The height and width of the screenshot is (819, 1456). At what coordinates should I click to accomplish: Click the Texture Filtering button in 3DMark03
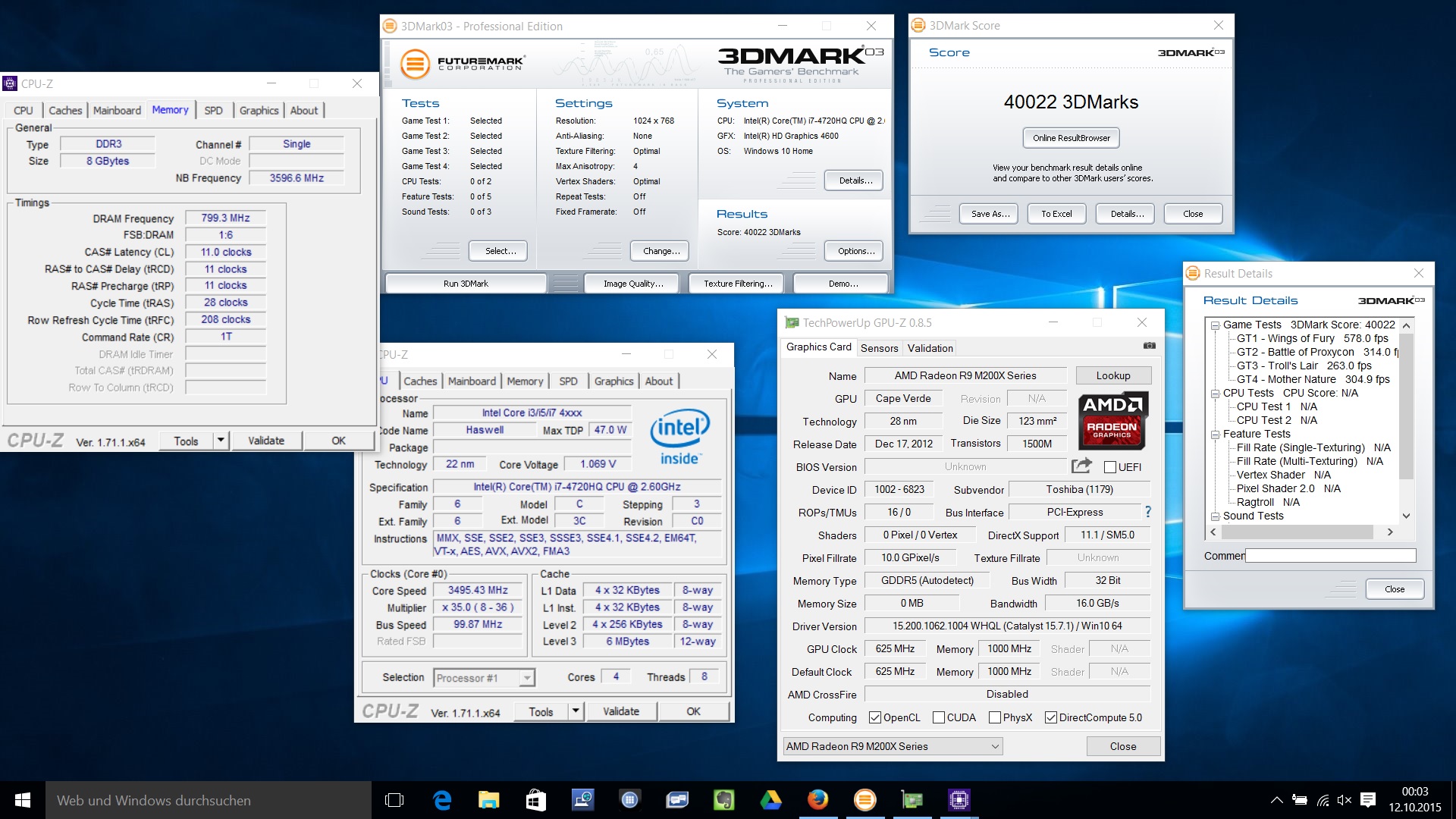(738, 284)
